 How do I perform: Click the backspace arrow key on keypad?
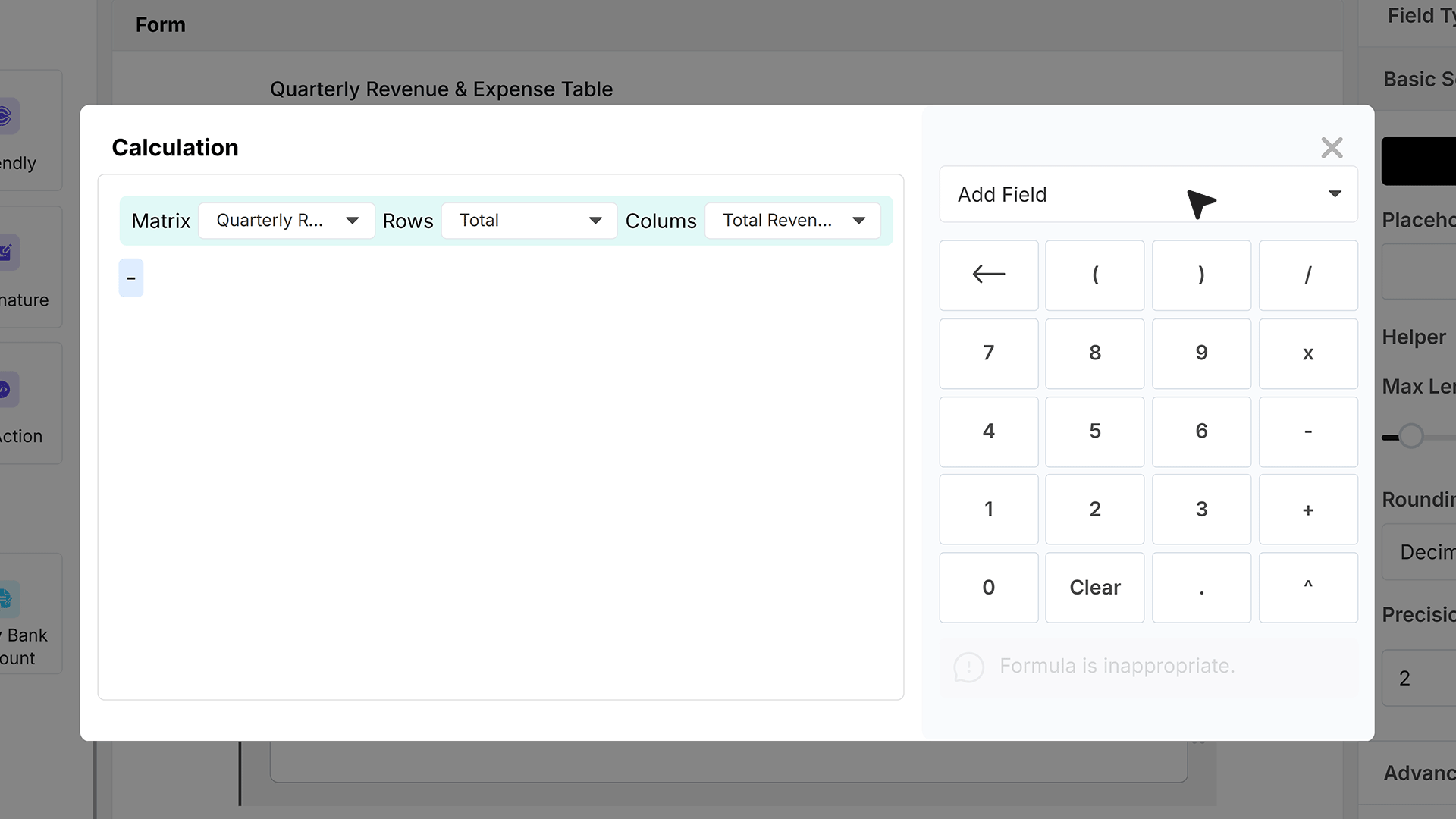pos(988,275)
